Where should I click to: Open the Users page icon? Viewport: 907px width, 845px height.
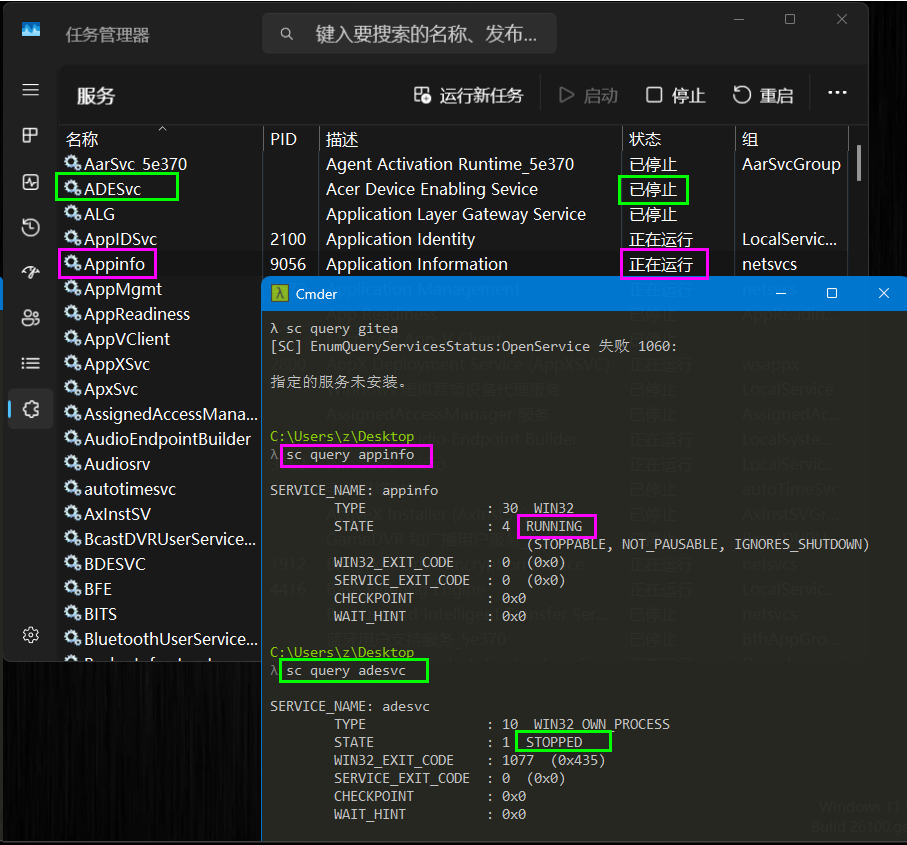coord(30,318)
